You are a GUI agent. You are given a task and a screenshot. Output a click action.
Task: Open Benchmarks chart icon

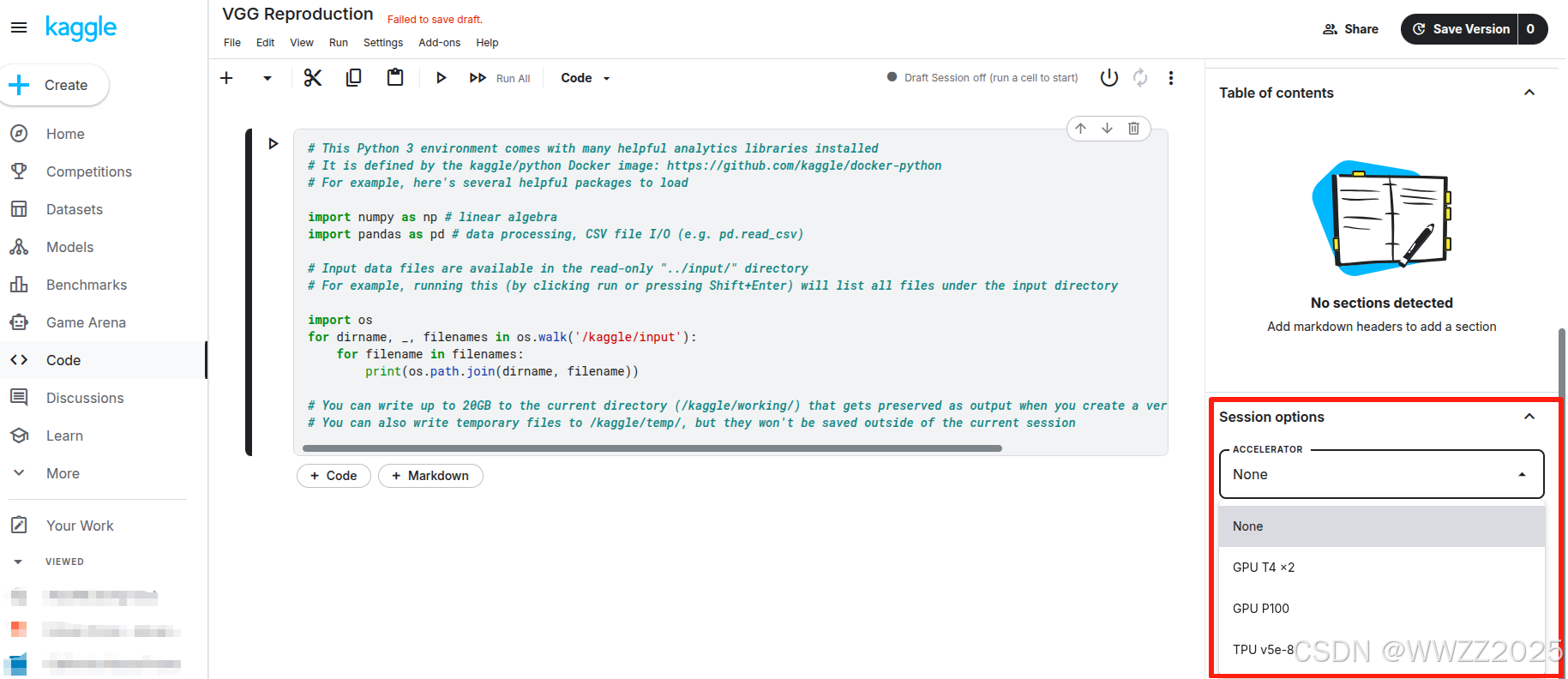coord(19,285)
